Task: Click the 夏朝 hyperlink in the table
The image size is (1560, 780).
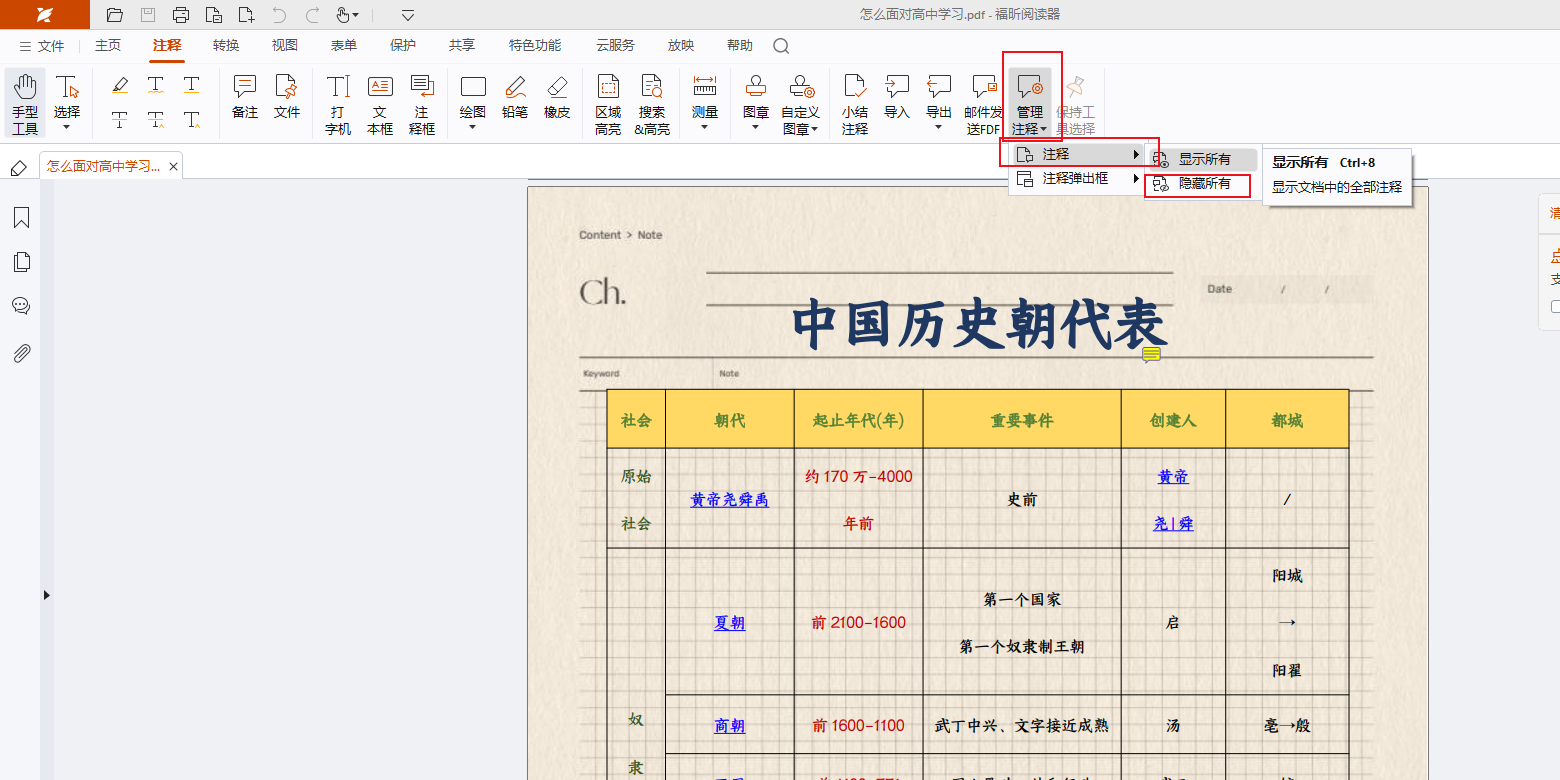Action: pyautogui.click(x=729, y=623)
